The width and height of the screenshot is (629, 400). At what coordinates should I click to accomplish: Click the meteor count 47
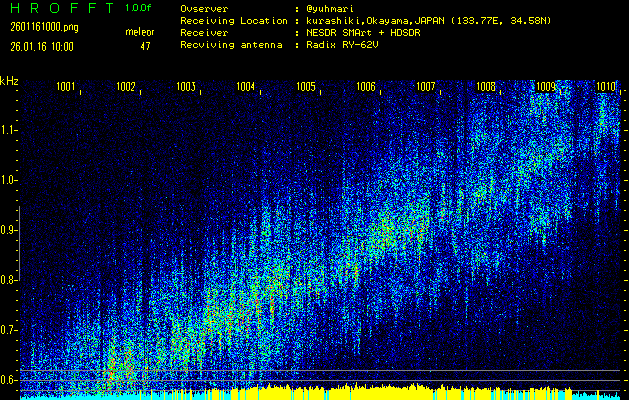coord(145,45)
